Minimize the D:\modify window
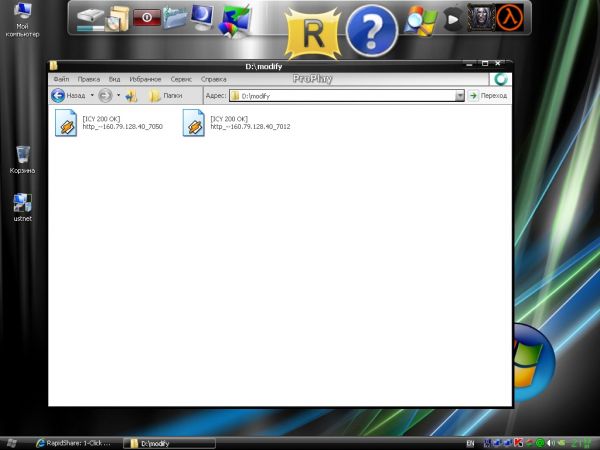Viewport: 600px width, 450px height. [470, 64]
